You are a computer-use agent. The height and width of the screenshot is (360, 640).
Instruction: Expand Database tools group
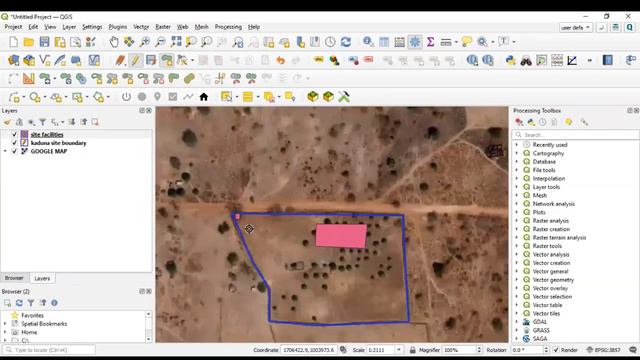(x=517, y=162)
